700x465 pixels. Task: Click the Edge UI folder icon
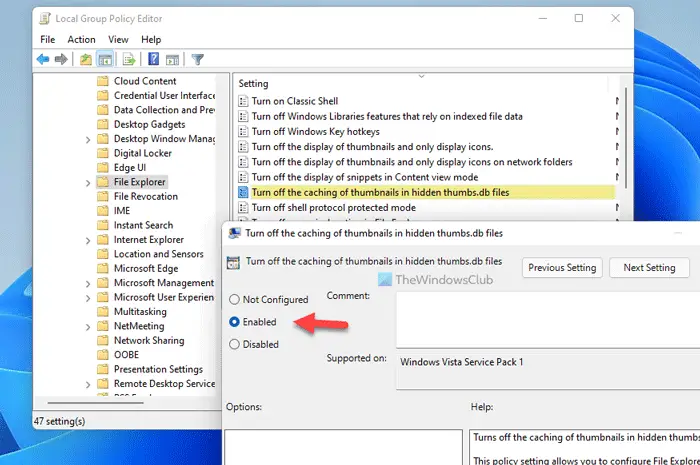pos(103,167)
